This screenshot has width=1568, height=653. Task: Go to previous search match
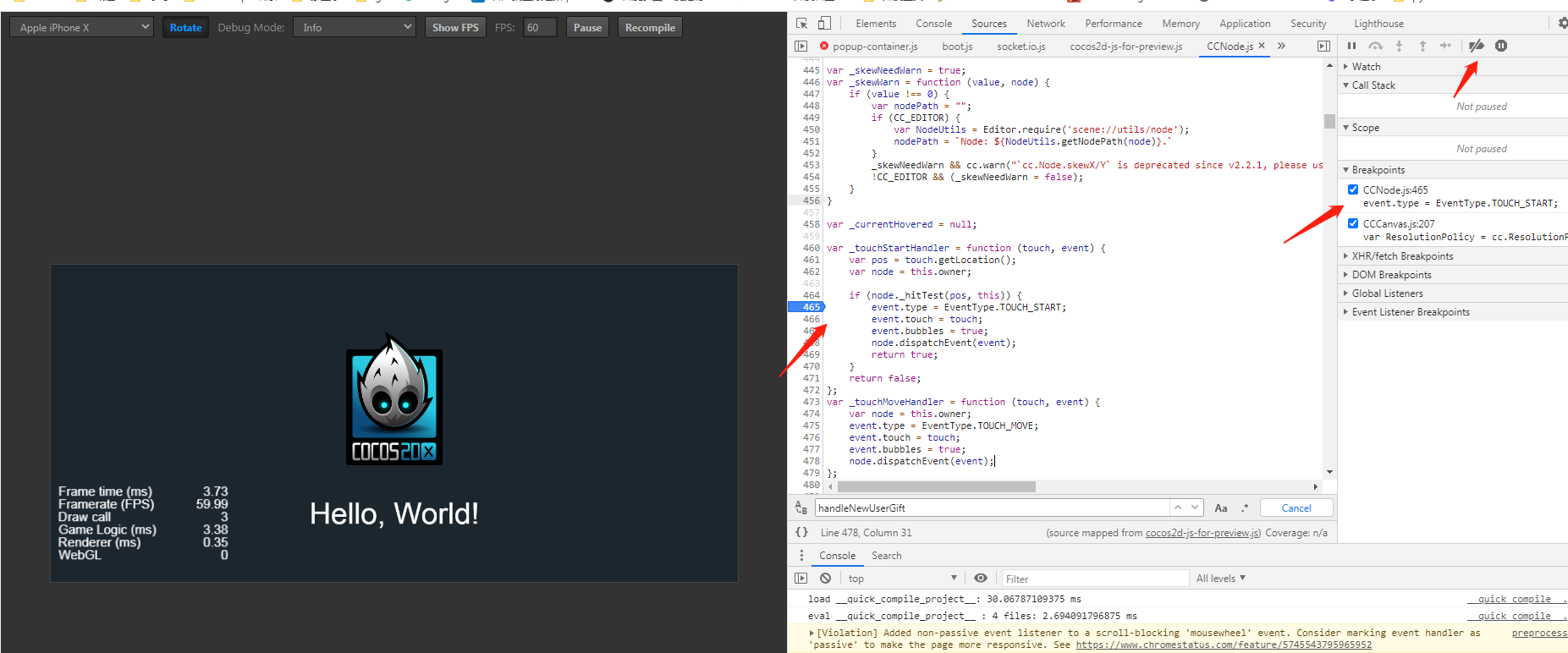(x=1177, y=508)
